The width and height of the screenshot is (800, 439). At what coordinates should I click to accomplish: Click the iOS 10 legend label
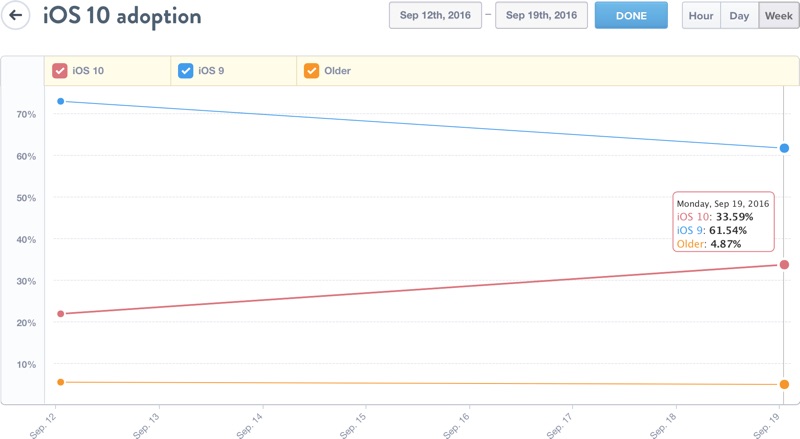[89, 71]
